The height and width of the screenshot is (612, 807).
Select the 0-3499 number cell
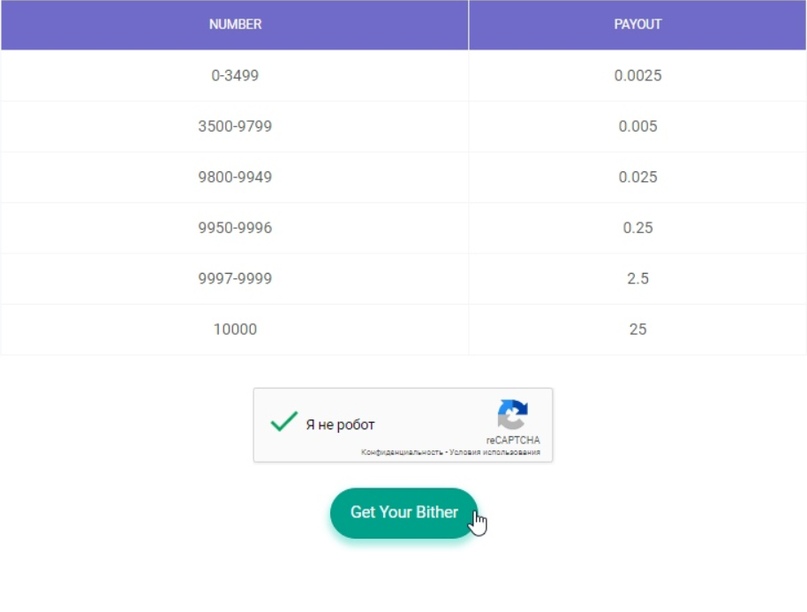coord(235,75)
